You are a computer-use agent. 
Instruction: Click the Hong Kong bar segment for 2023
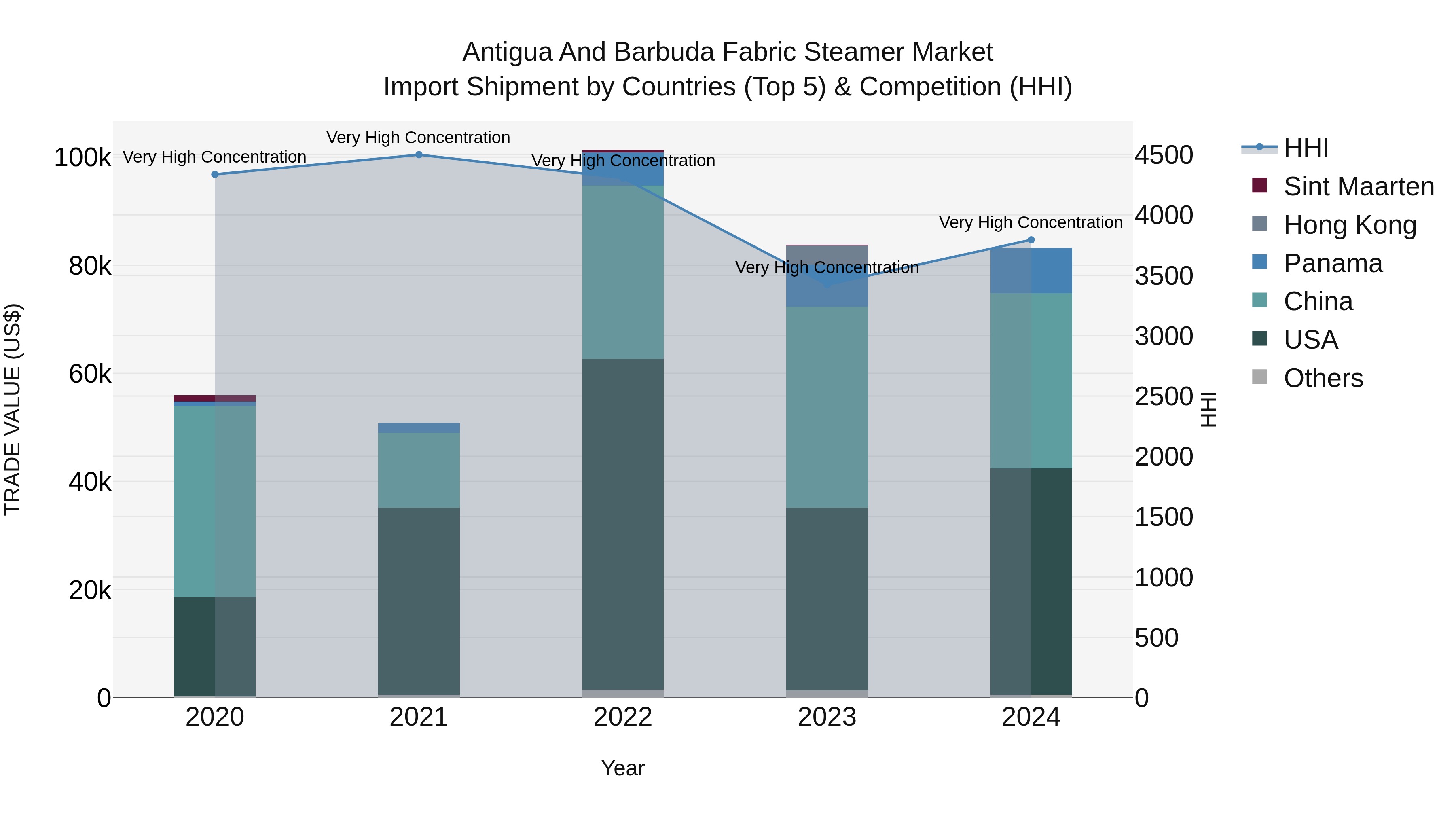click(827, 255)
